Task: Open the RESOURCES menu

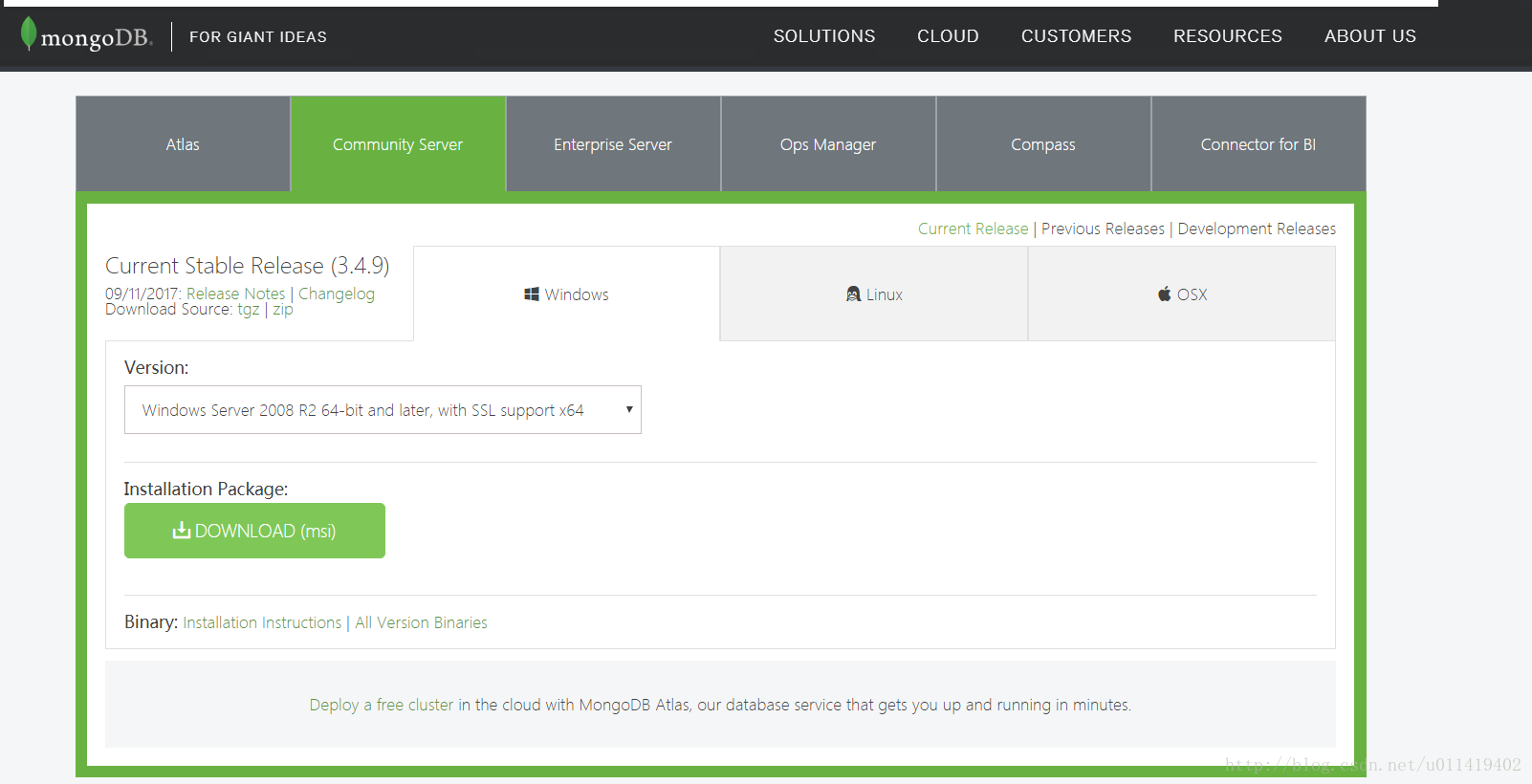Action: (1228, 36)
